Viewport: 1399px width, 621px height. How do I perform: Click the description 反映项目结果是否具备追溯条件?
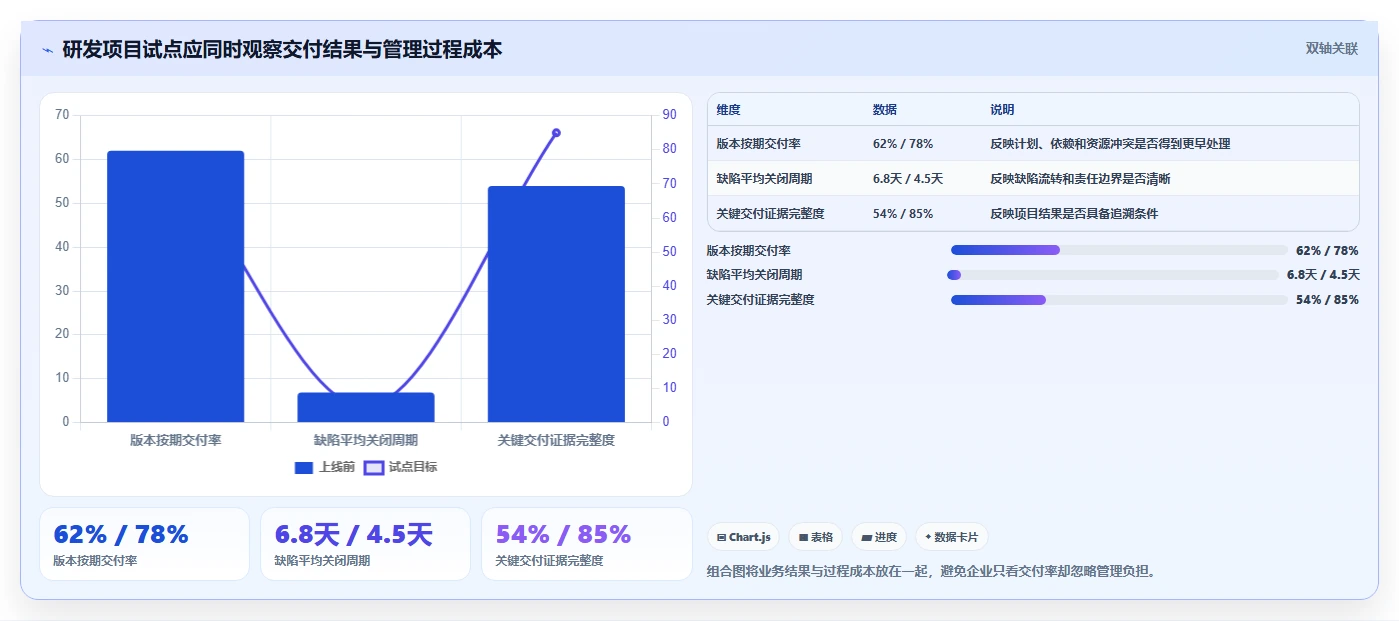tap(1074, 214)
